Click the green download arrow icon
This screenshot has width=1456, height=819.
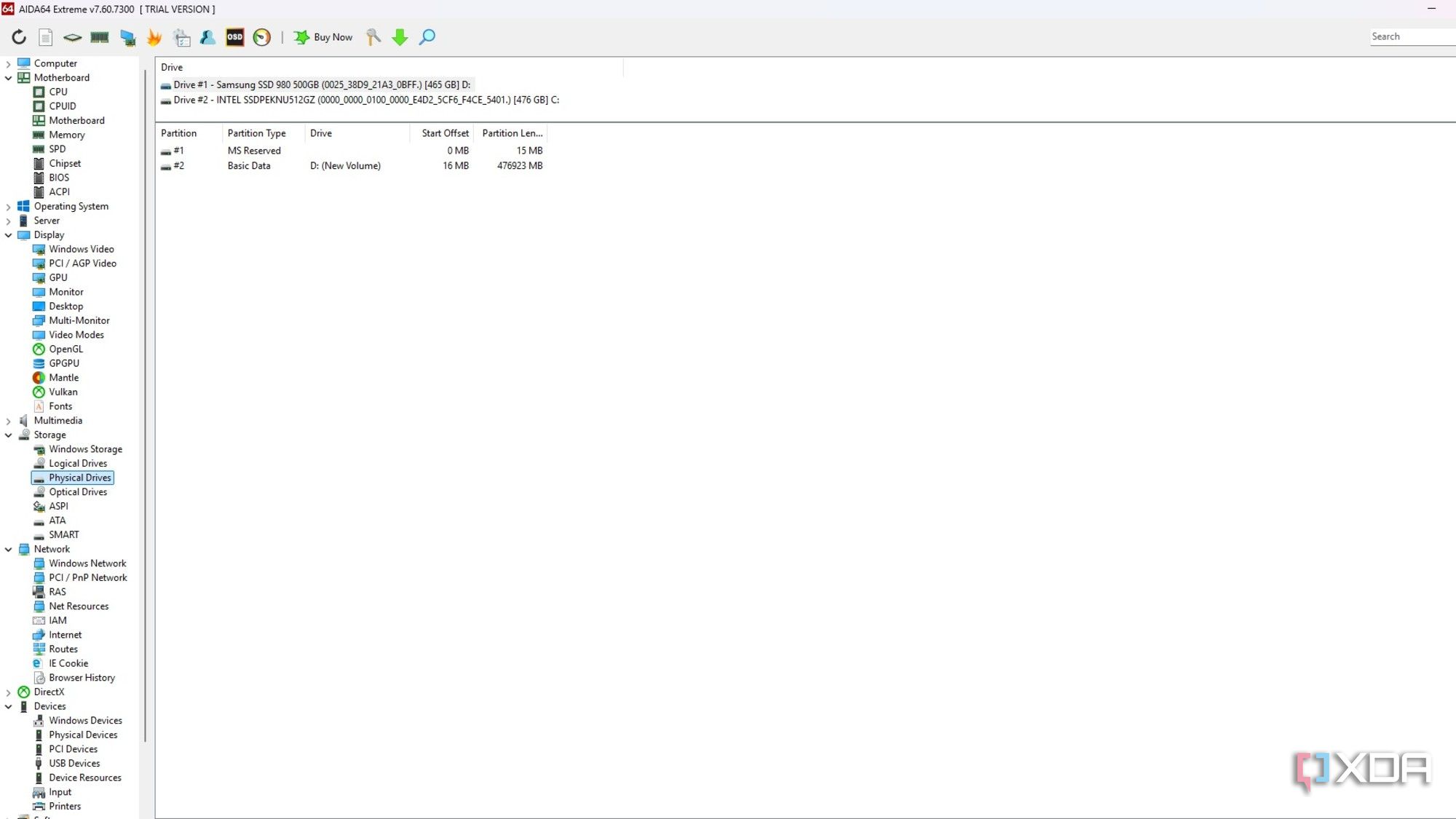pyautogui.click(x=400, y=37)
